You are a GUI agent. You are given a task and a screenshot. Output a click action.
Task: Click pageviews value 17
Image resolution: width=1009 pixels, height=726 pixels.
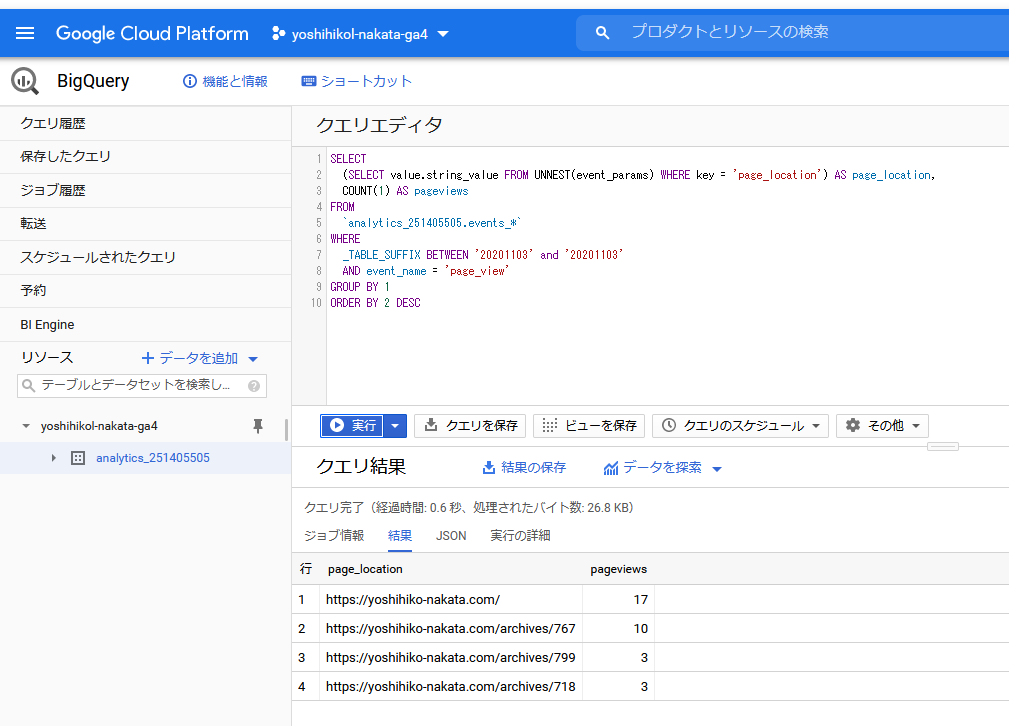click(640, 599)
